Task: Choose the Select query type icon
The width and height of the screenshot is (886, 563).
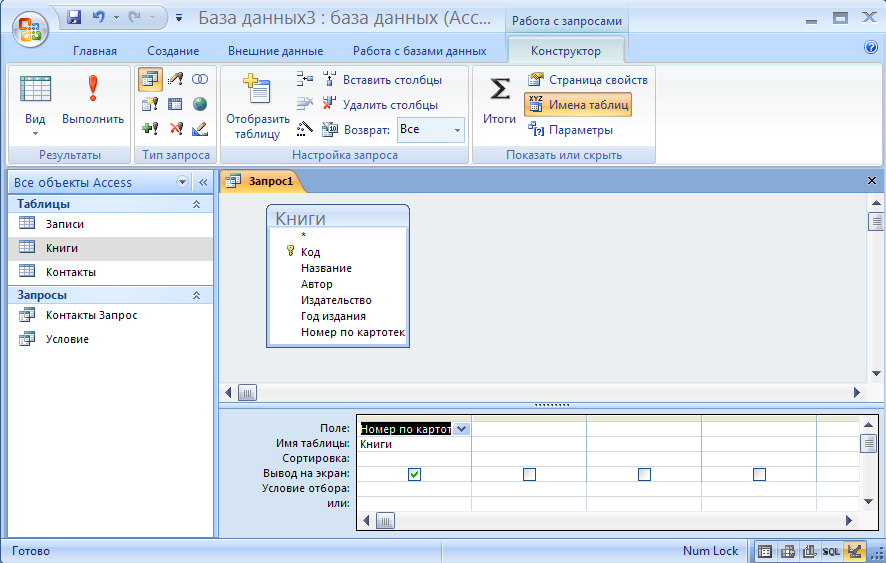Action: click(x=150, y=80)
